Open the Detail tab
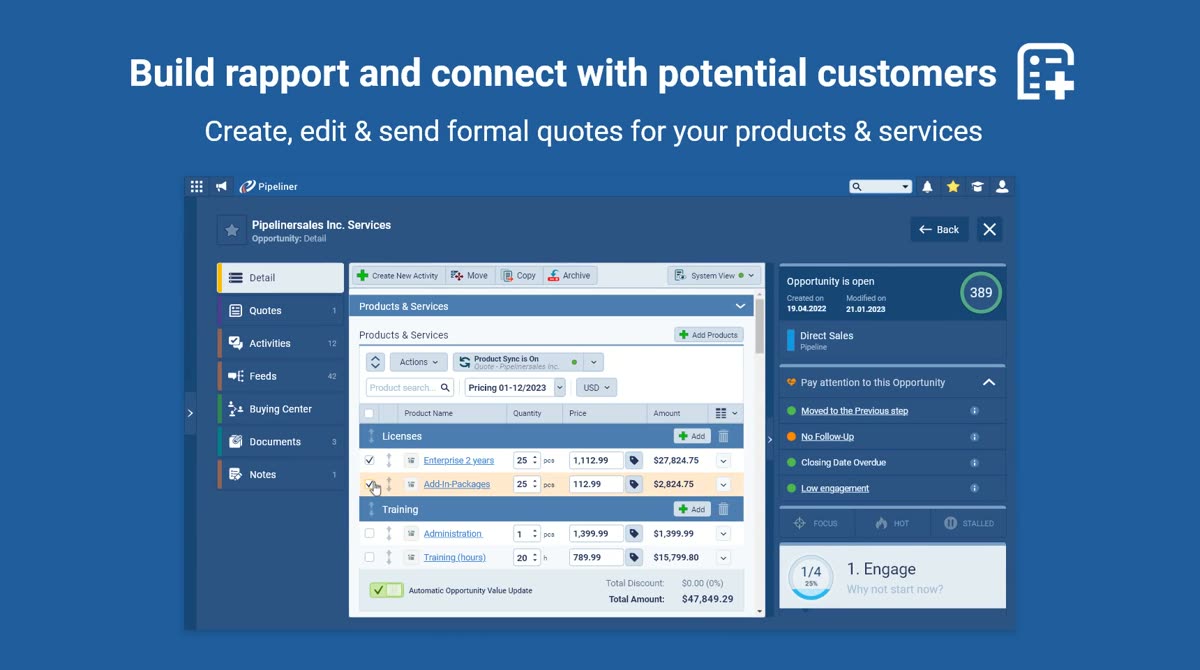Viewport: 1200px width, 670px height. pyautogui.click(x=281, y=278)
